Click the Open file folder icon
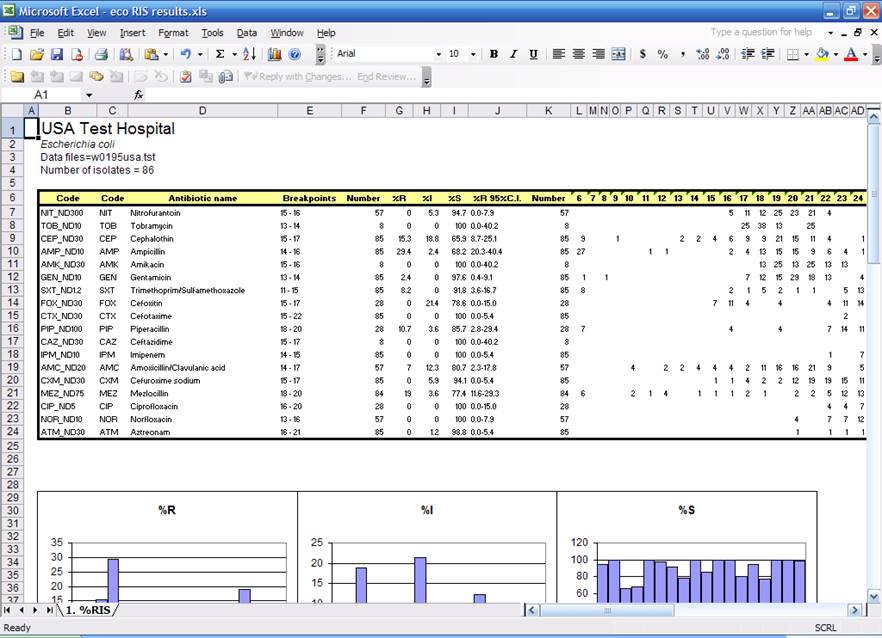Image resolution: width=882 pixels, height=638 pixels. pos(37,54)
